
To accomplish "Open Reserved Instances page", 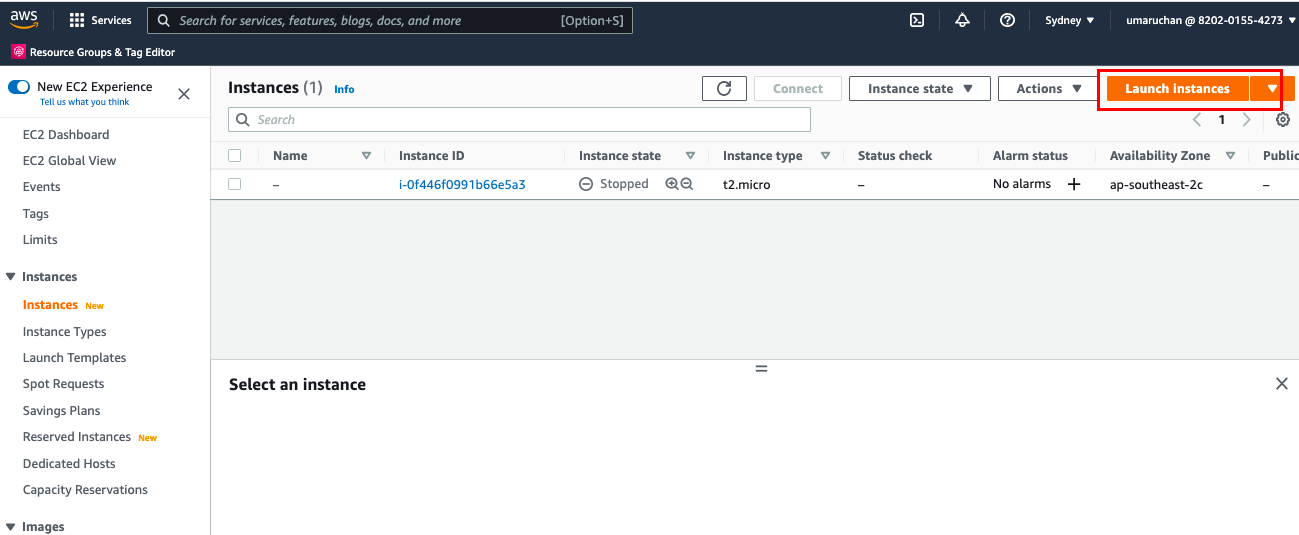I will tap(77, 437).
